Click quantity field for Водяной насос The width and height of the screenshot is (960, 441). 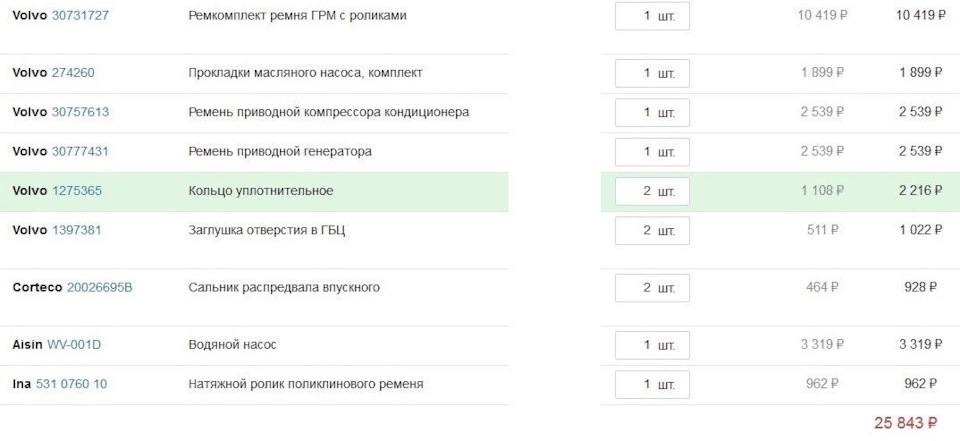click(x=652, y=345)
